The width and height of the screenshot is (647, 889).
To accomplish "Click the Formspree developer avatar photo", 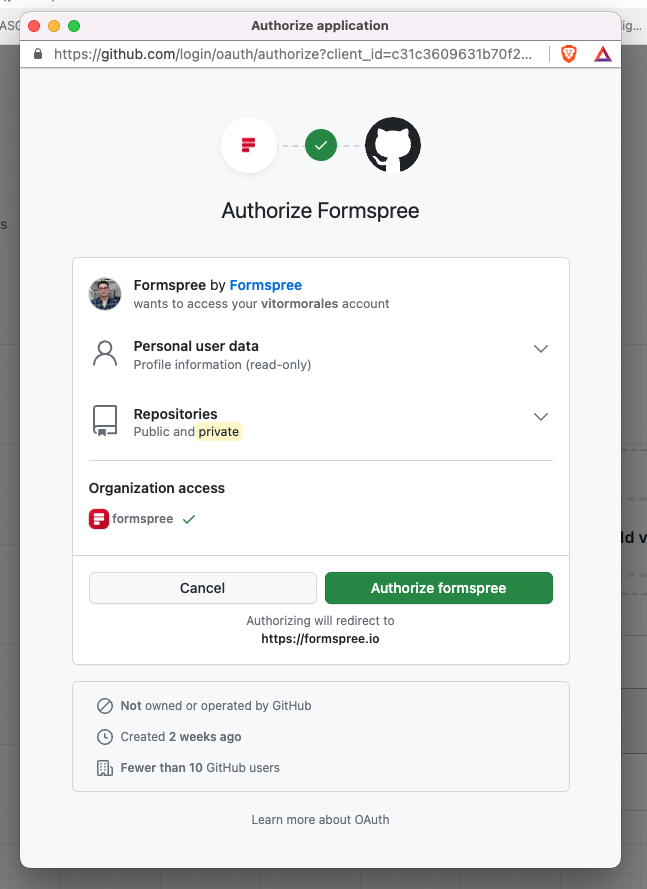I will tap(105, 294).
